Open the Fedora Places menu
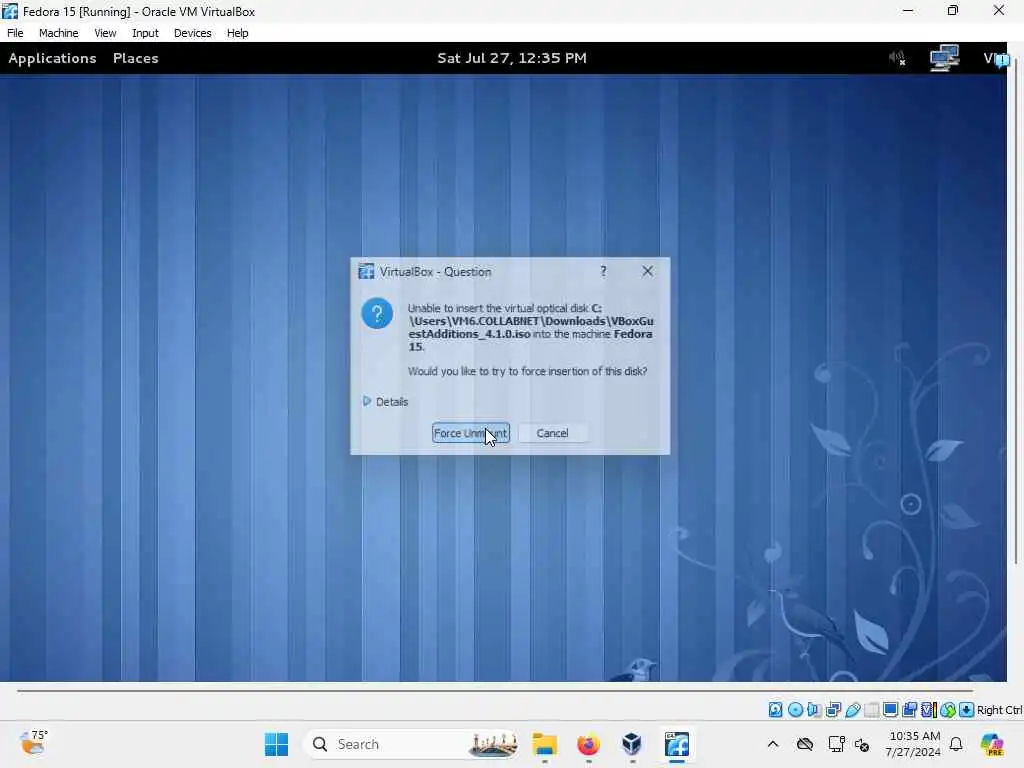Viewport: 1024px width, 768px height. 136,58
